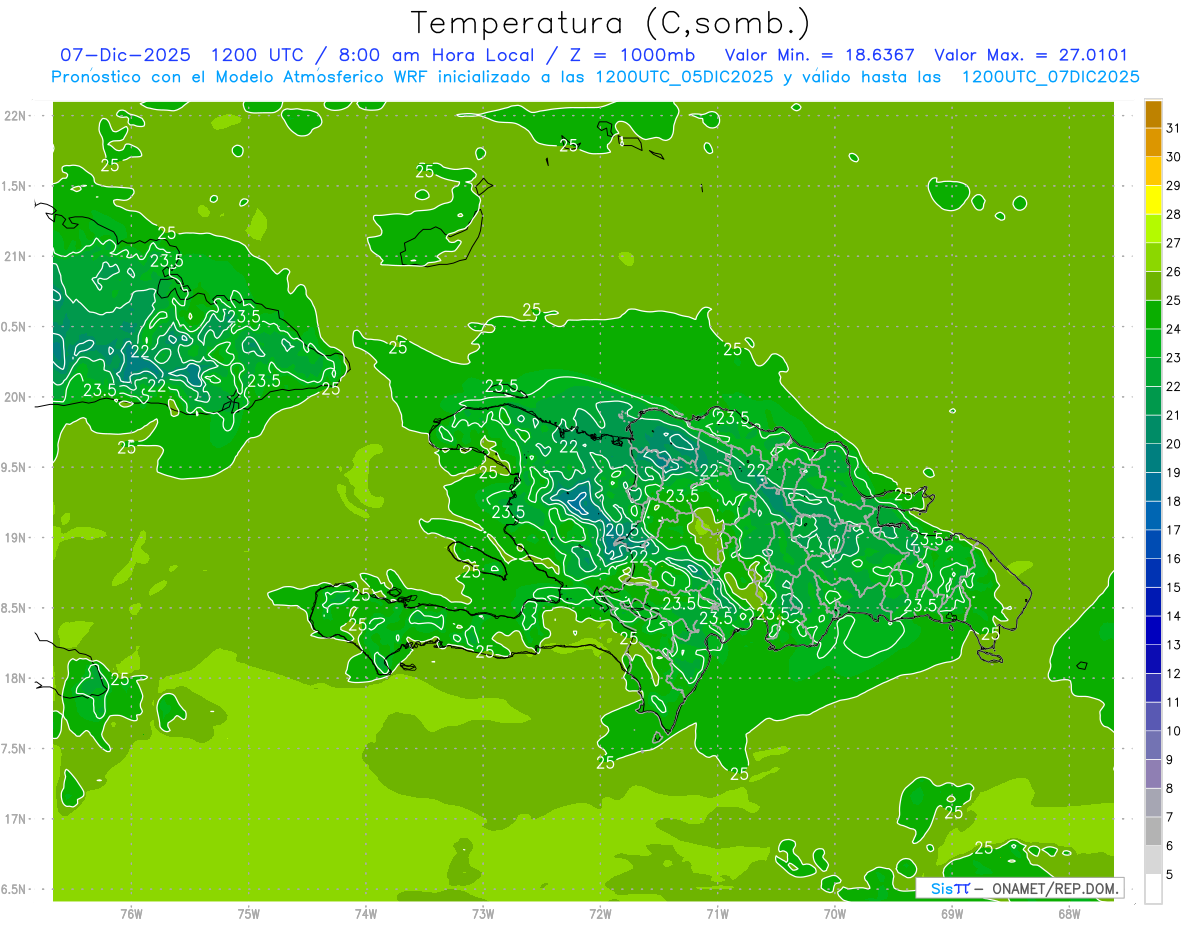1200x927 pixels.
Task: Click the '17N' latitude axis label
Action: (16, 819)
